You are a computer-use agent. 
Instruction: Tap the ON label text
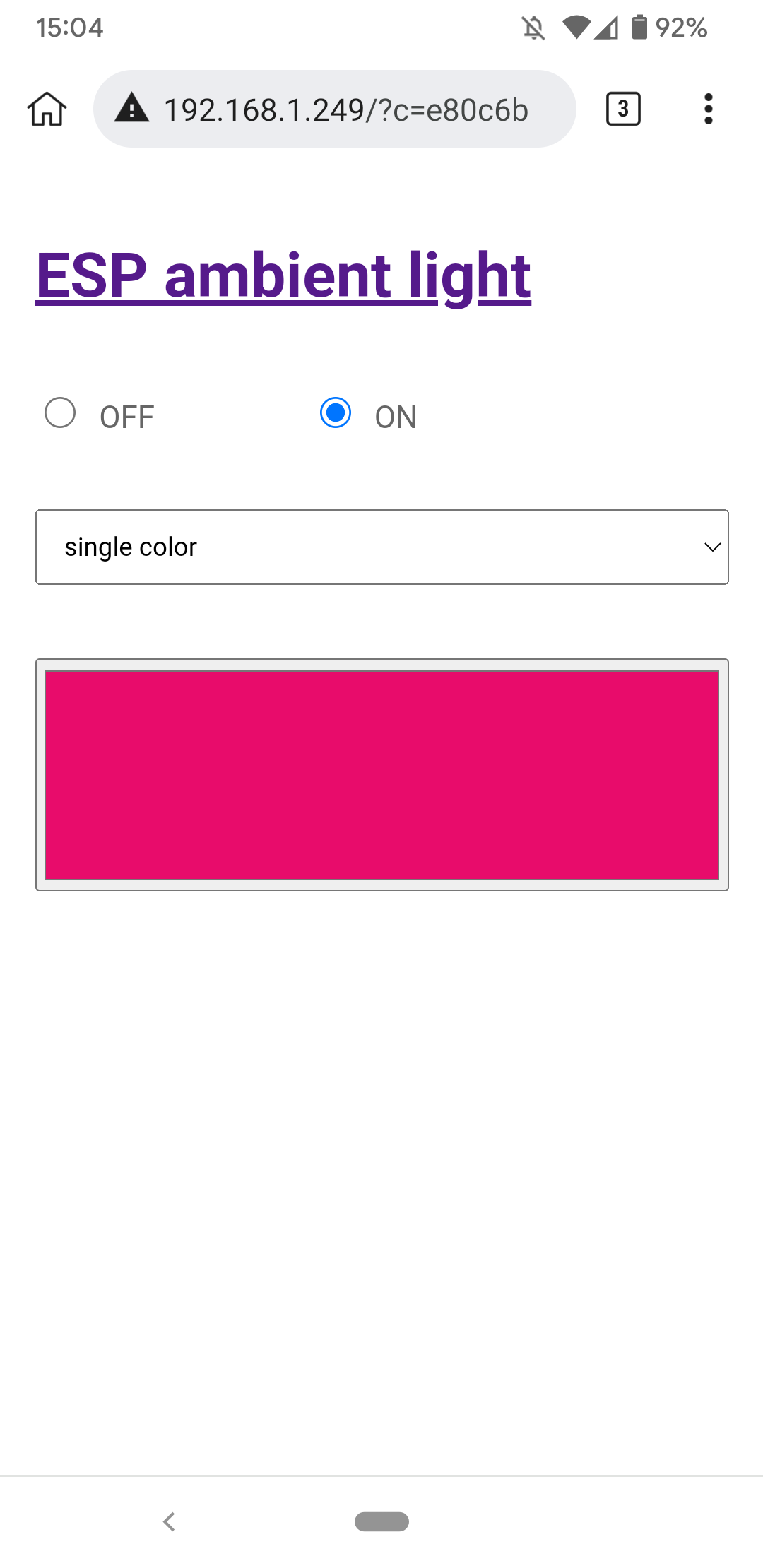(396, 417)
